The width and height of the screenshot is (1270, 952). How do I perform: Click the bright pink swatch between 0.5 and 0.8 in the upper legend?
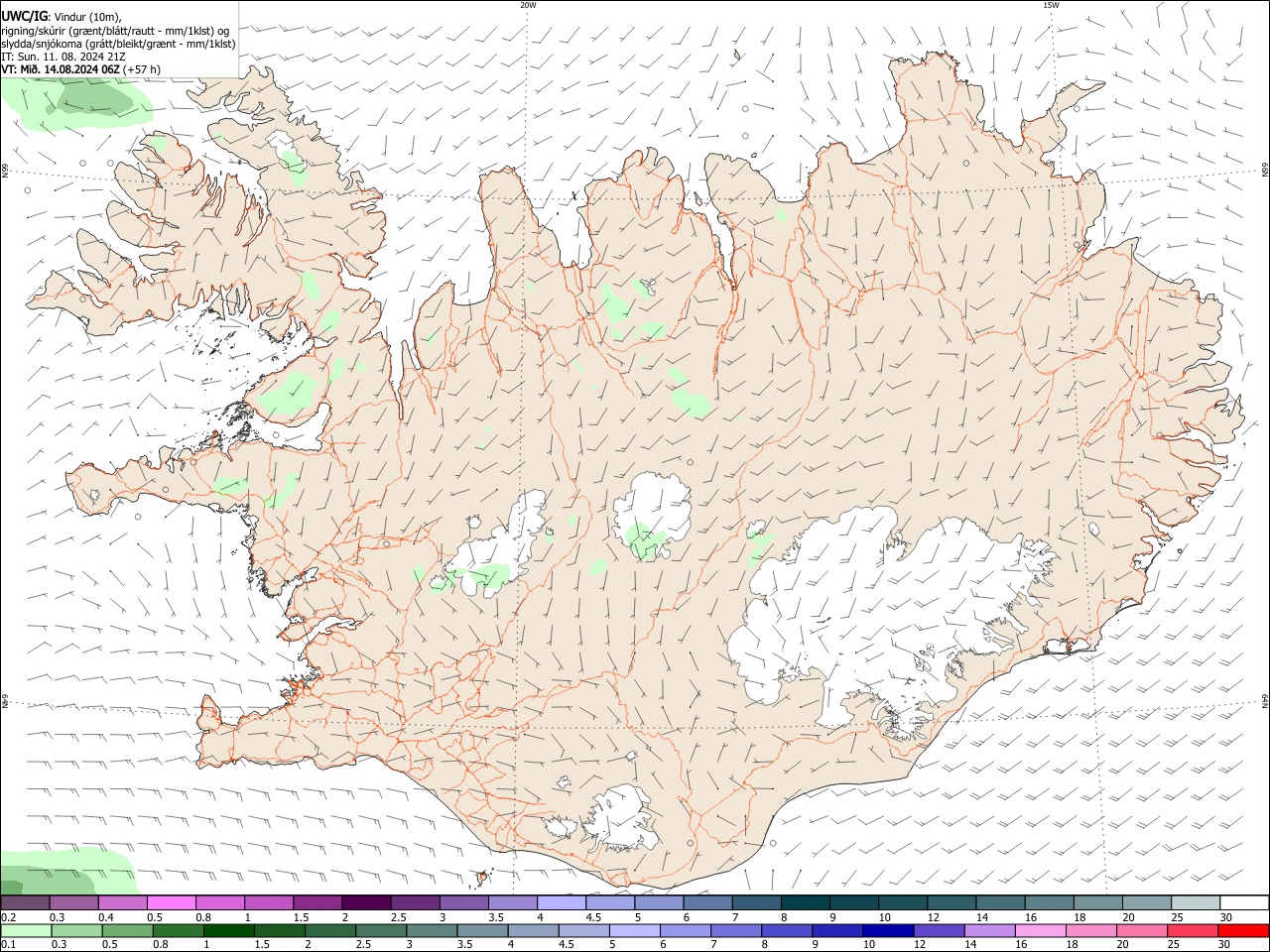171,903
